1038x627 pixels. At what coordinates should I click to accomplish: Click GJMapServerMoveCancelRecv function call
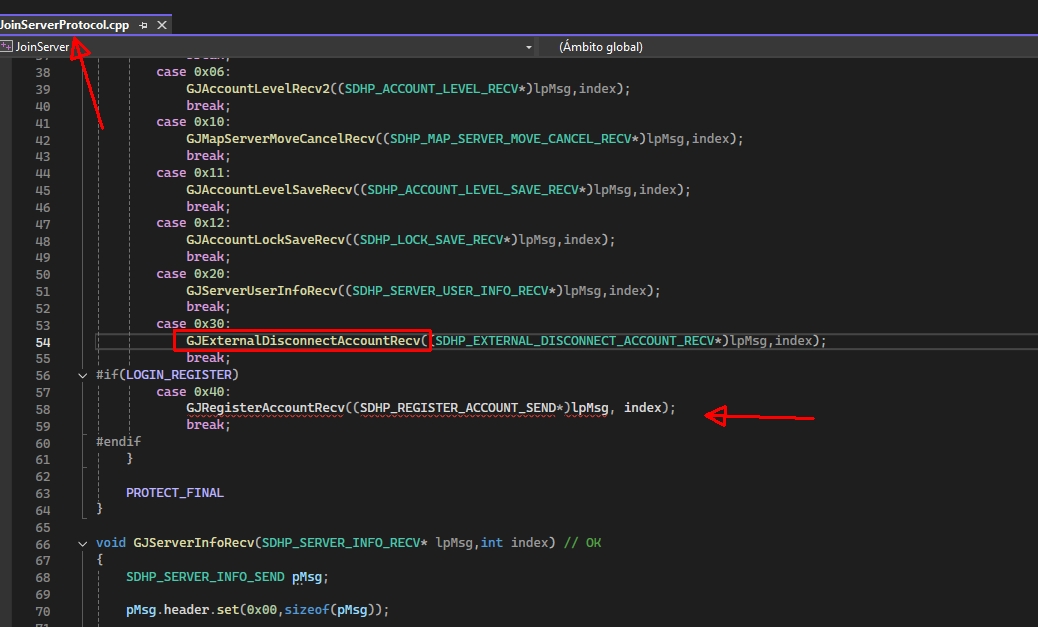[x=280, y=139]
